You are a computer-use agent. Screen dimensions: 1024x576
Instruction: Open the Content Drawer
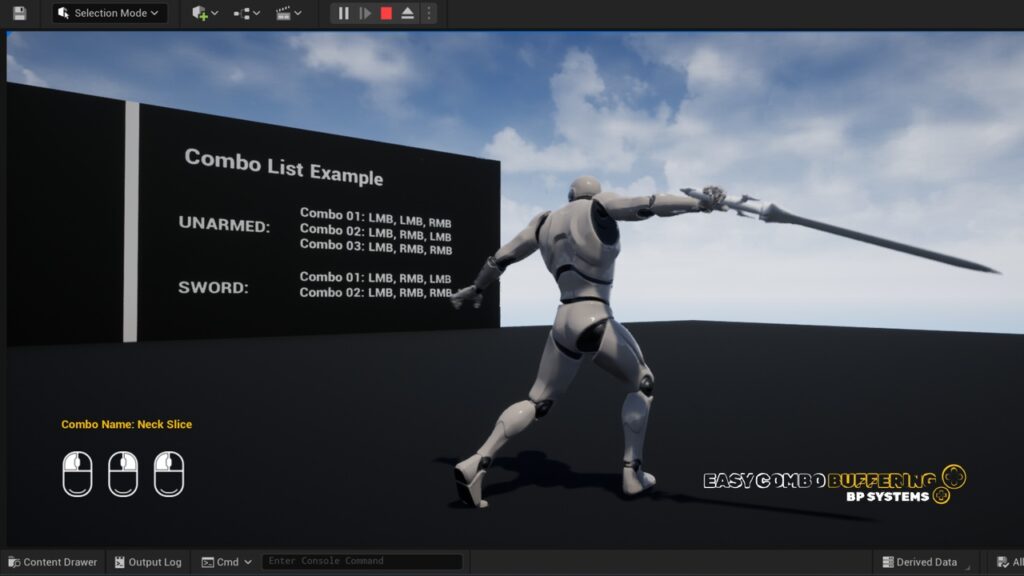click(x=53, y=562)
